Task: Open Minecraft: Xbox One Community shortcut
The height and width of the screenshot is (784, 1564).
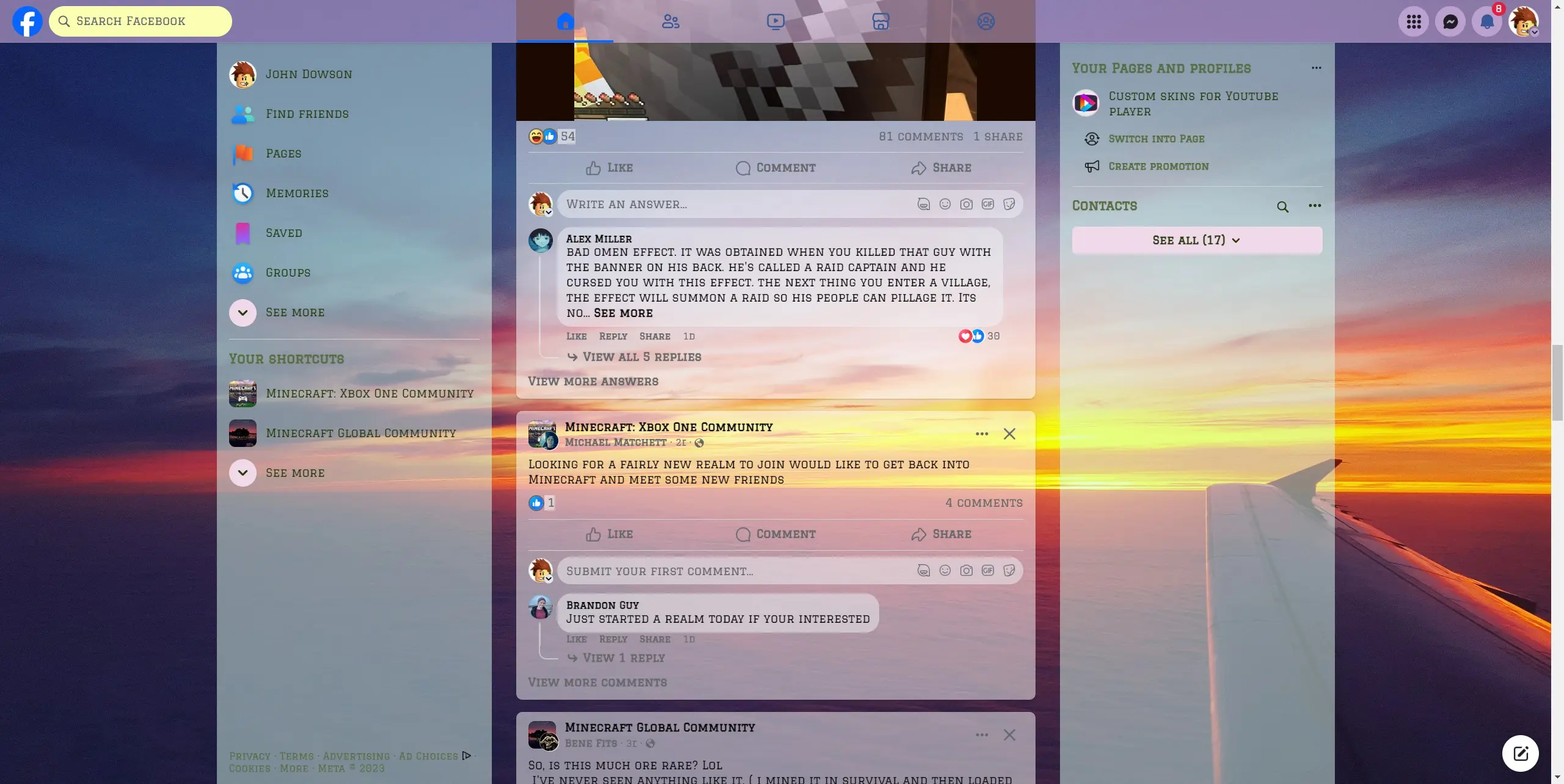Action: tap(354, 394)
